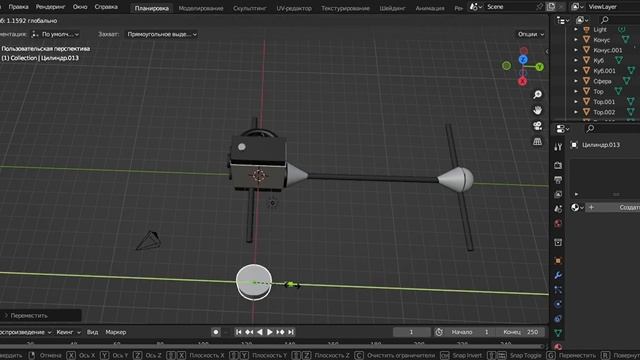The image size is (640, 360).
Task: Toggle auto-keying record button in timeline
Action: (216, 332)
